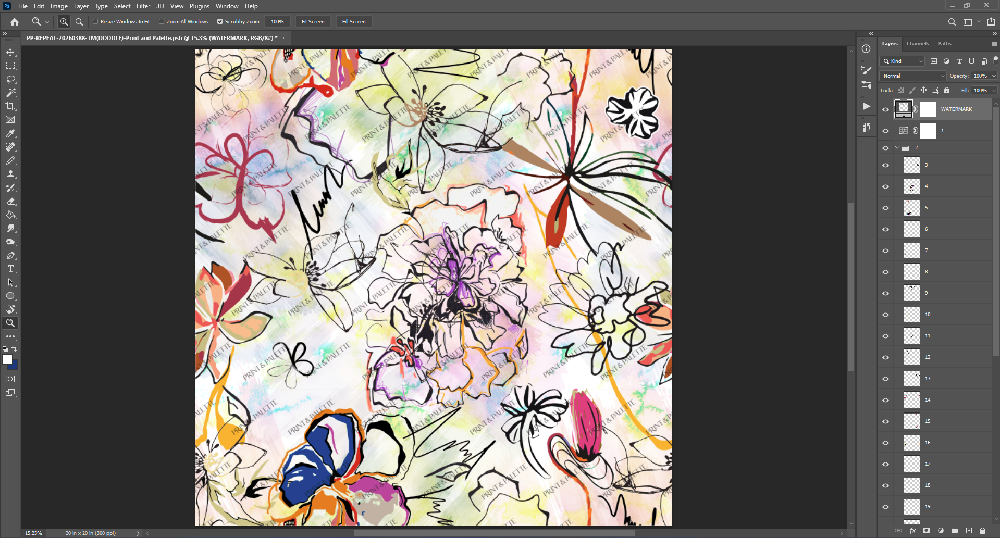The image size is (1000, 538).
Task: Open Zoom tool preset picker arrow
Action: [47, 22]
